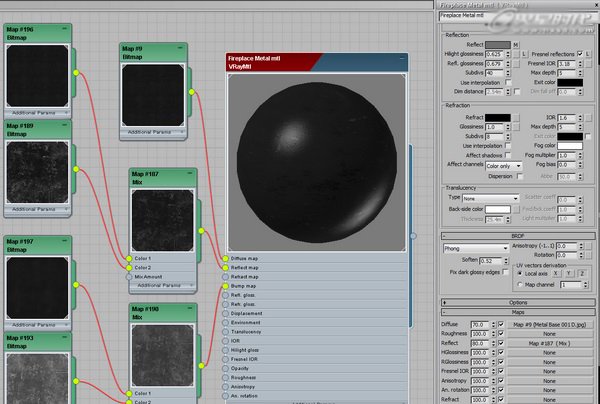Click the Roughness map None button
The height and width of the screenshot is (404, 600).
click(549, 334)
